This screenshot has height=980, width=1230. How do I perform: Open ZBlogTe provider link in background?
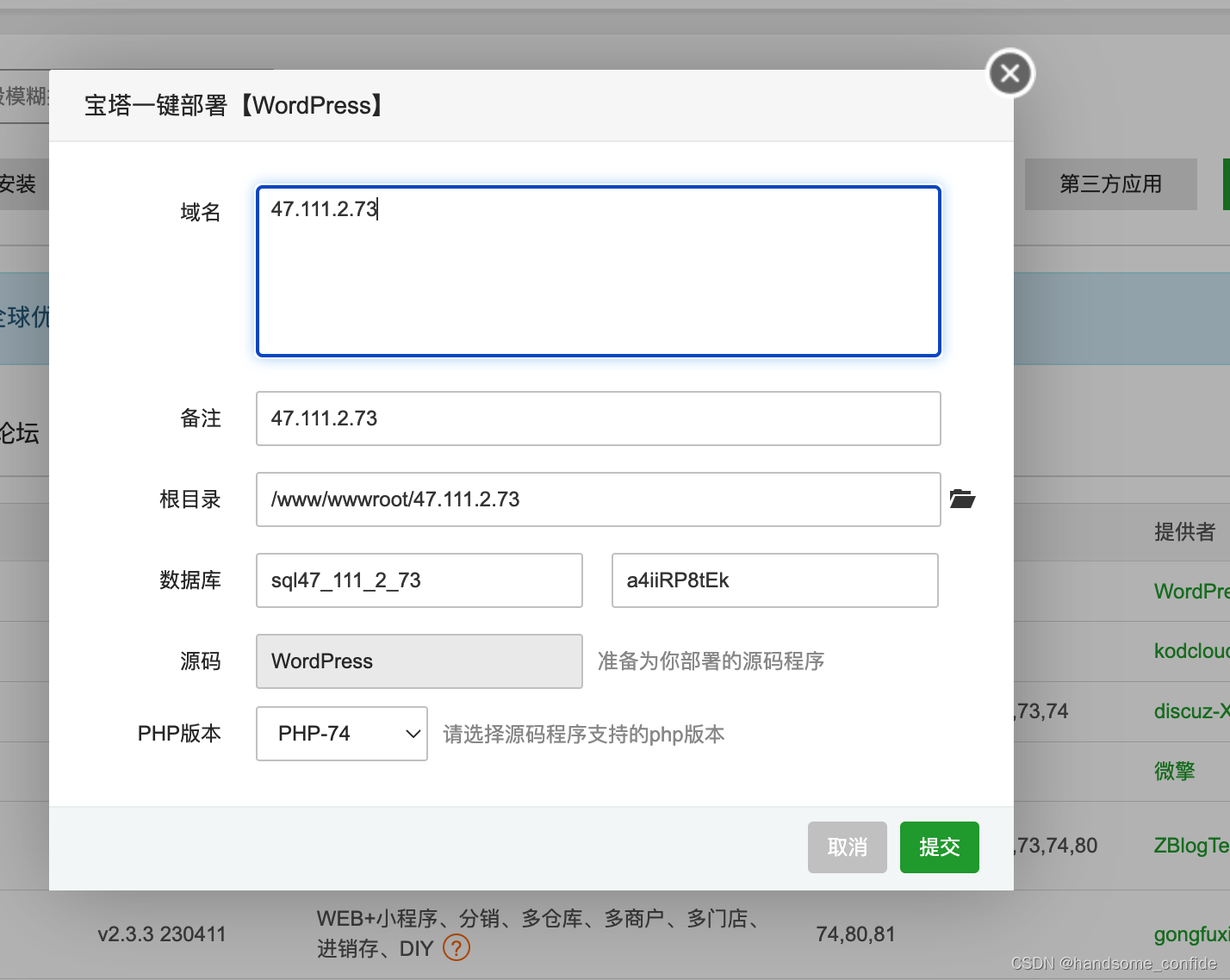pos(1191,846)
